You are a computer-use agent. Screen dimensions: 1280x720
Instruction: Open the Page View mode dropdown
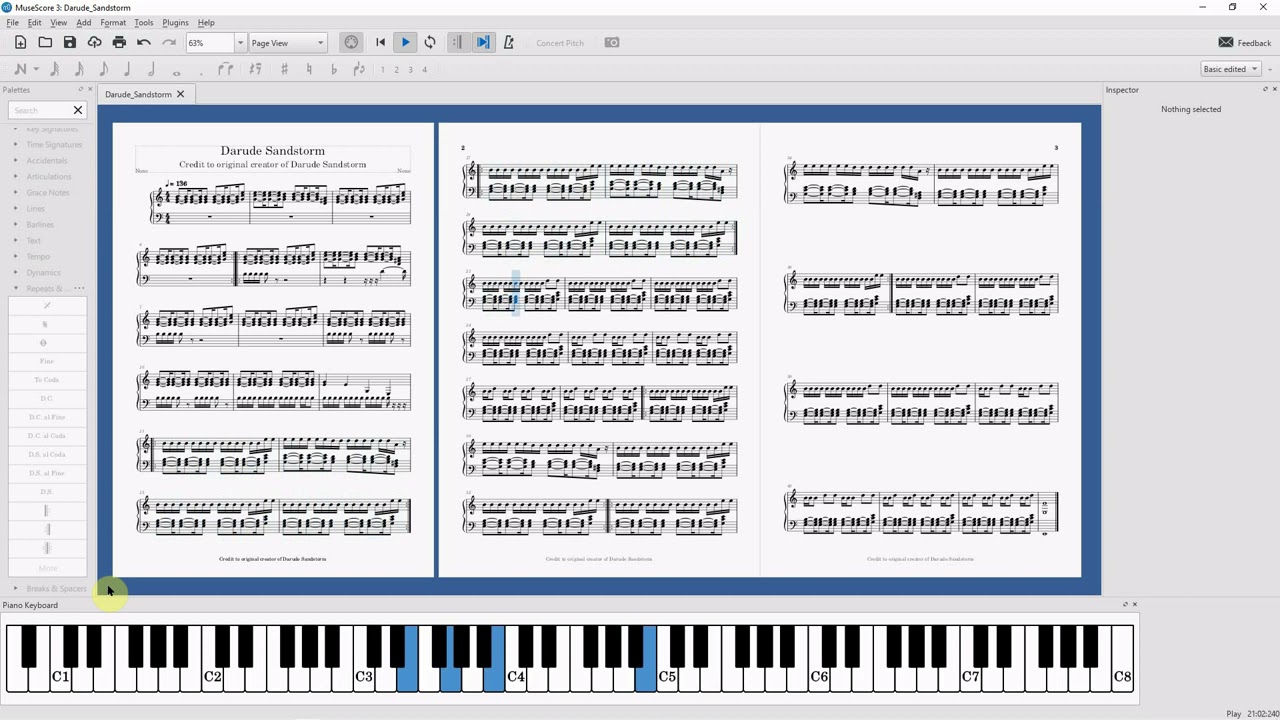[x=288, y=43]
